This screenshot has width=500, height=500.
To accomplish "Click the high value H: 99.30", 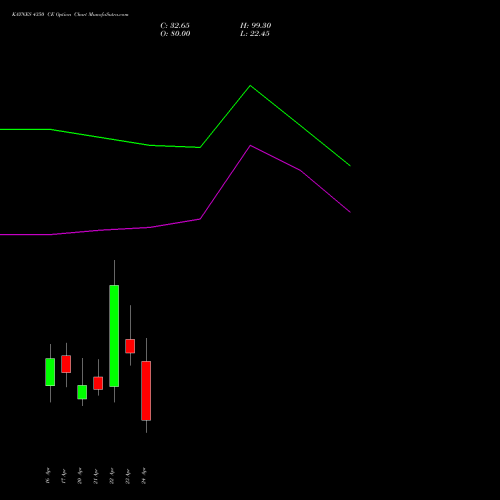I will pos(256,26).
